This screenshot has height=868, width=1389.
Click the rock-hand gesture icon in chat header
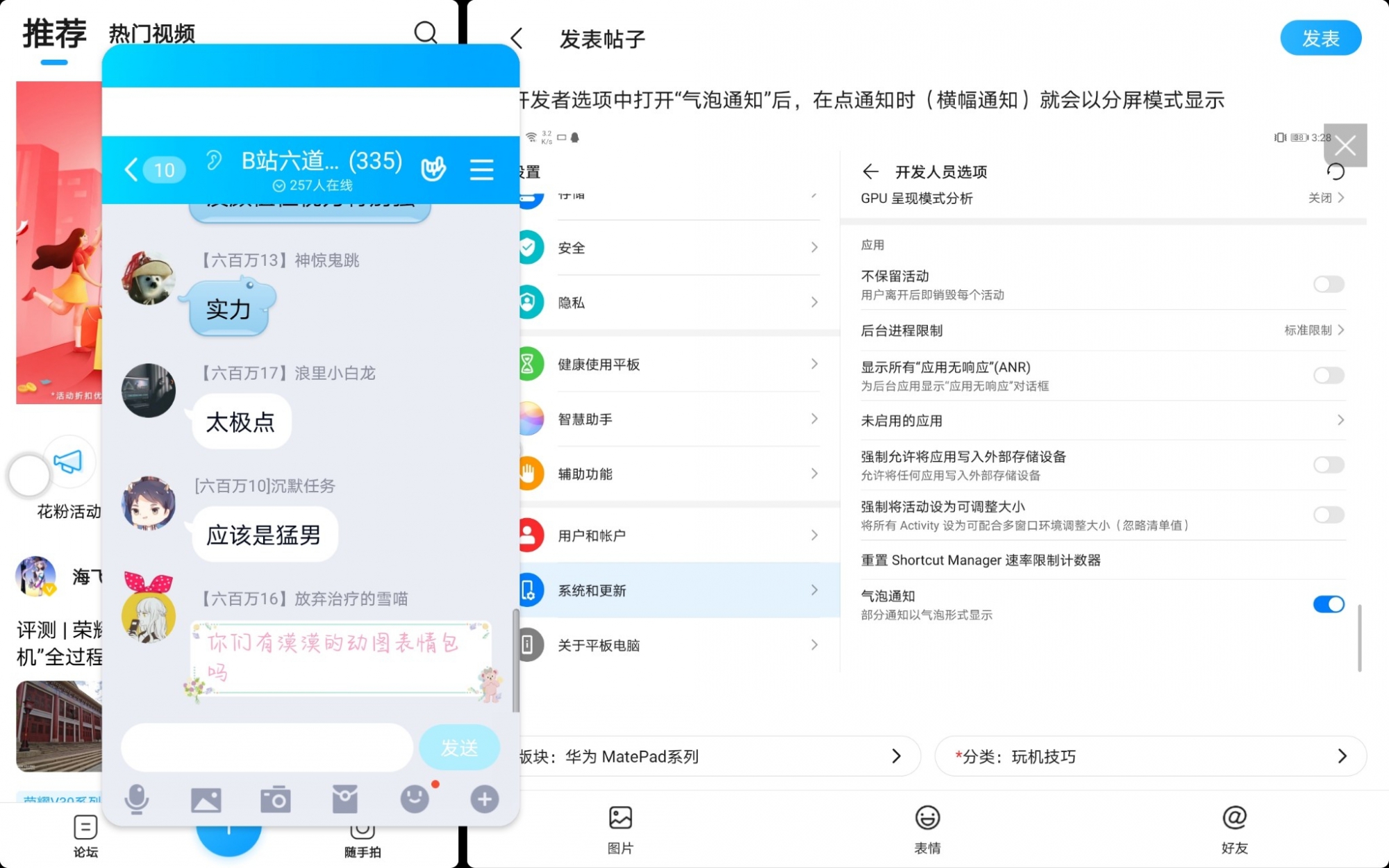[x=433, y=168]
